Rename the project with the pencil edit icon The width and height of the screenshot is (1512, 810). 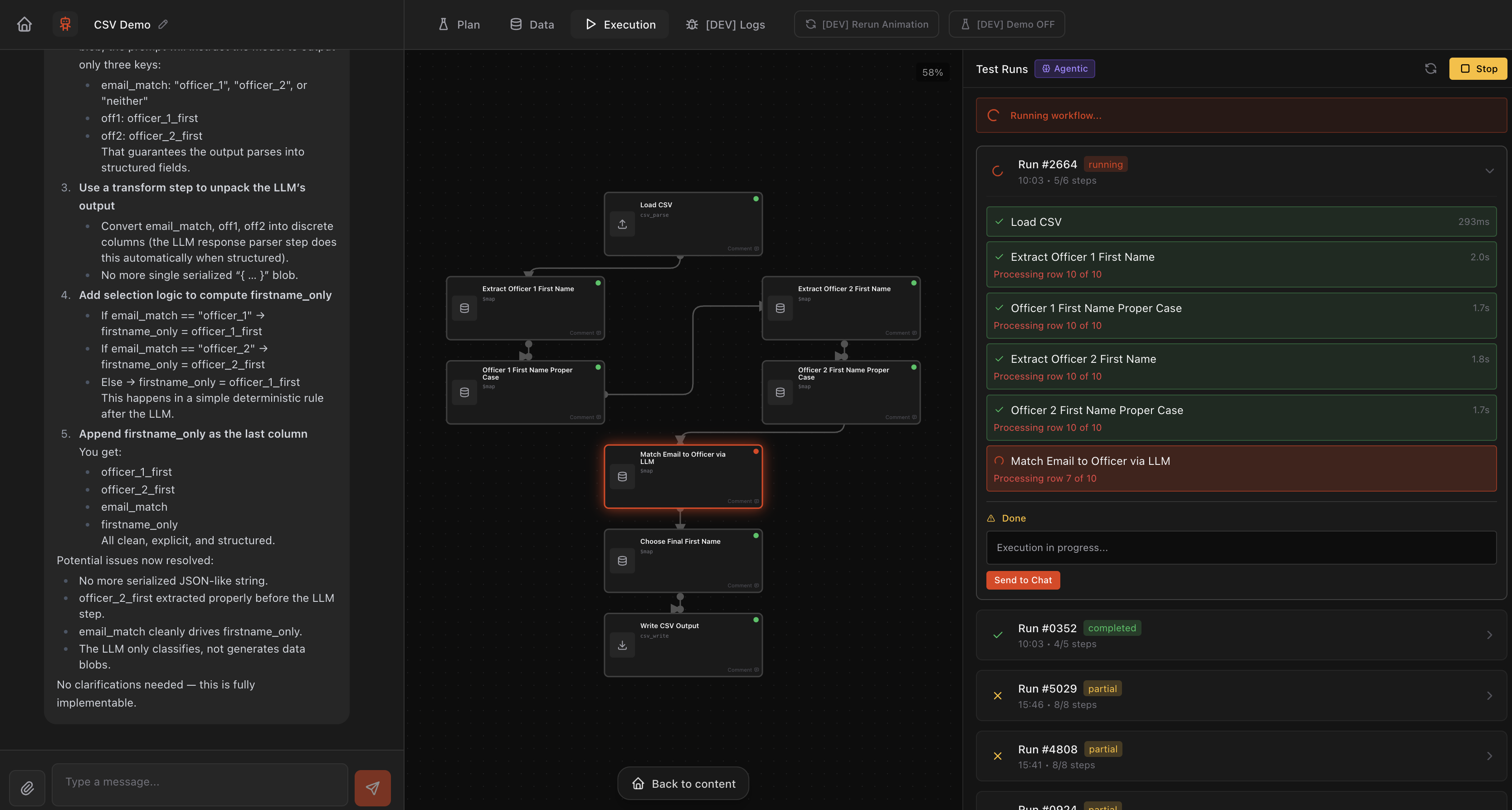[x=163, y=24]
